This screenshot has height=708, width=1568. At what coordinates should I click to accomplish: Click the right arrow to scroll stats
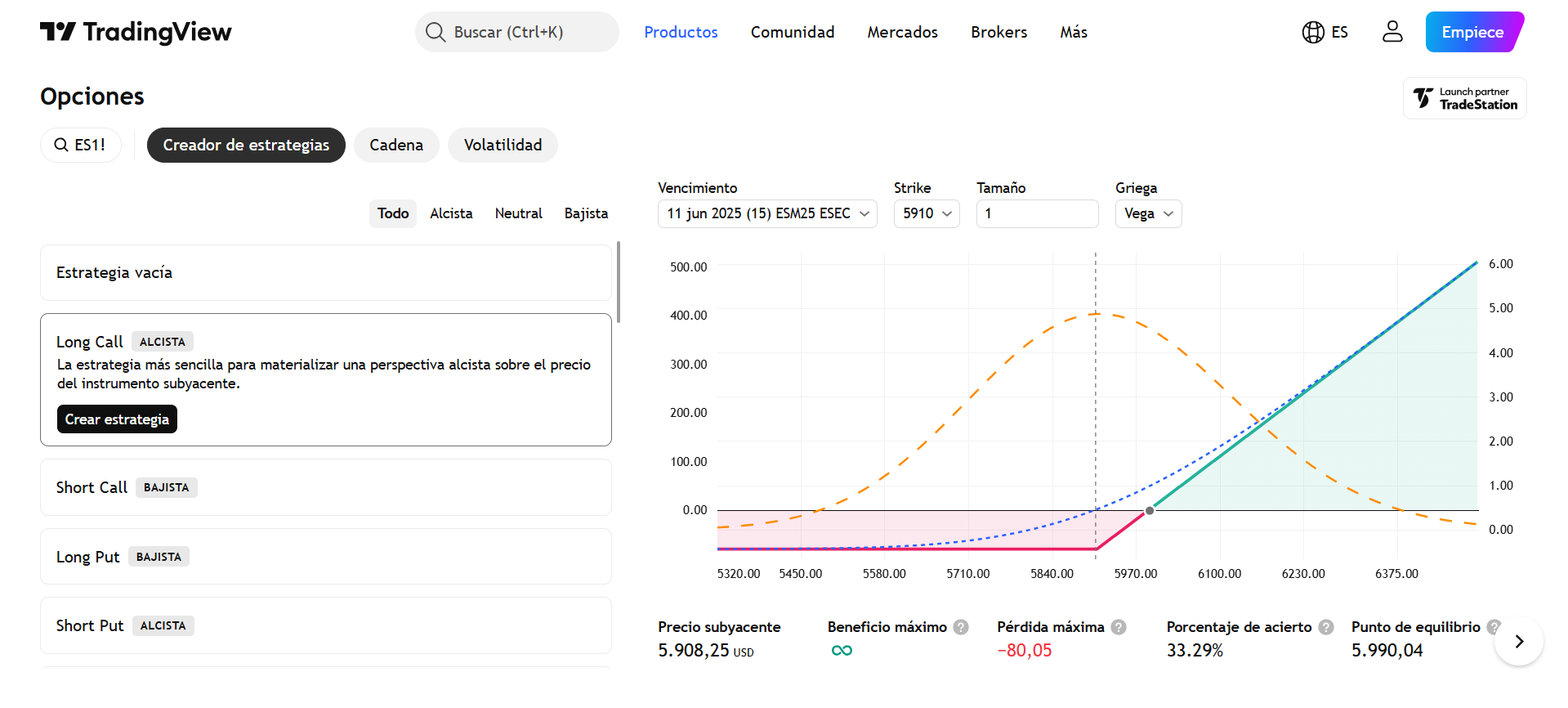[x=1518, y=642]
